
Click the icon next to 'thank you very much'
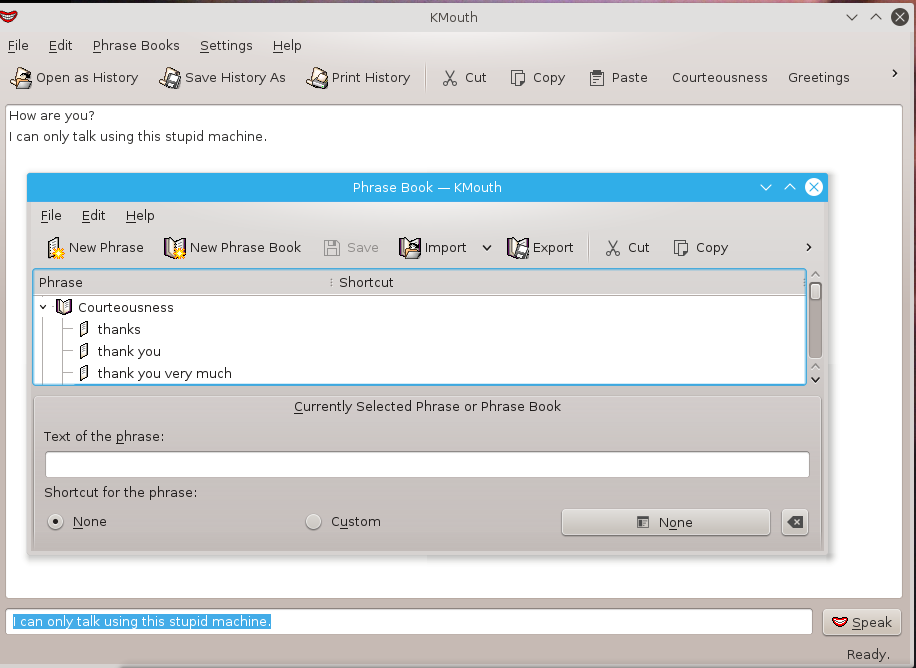(x=84, y=373)
